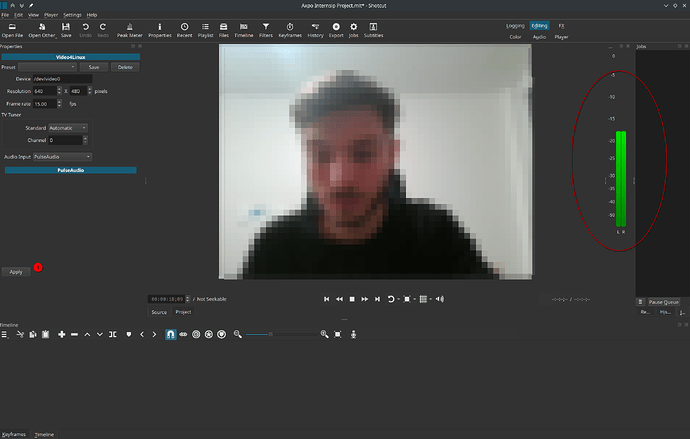Open the Audio Input dropdown
The image size is (690, 439).
(62, 157)
